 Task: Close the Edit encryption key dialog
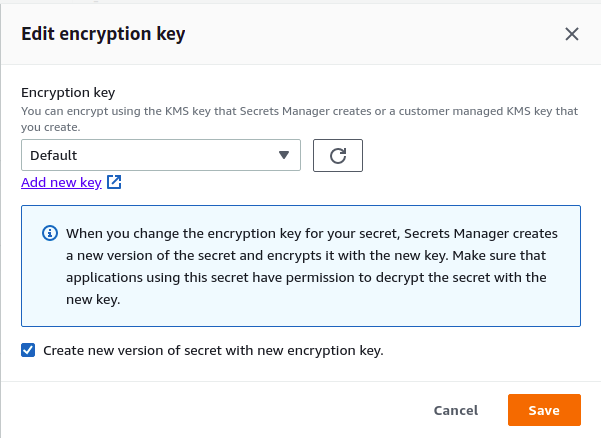tap(572, 34)
